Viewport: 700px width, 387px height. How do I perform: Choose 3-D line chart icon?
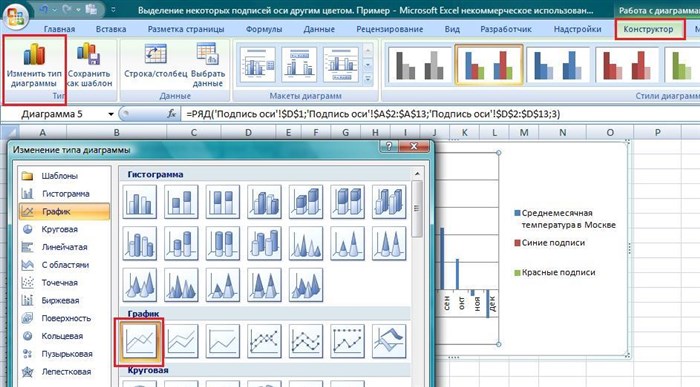[389, 341]
